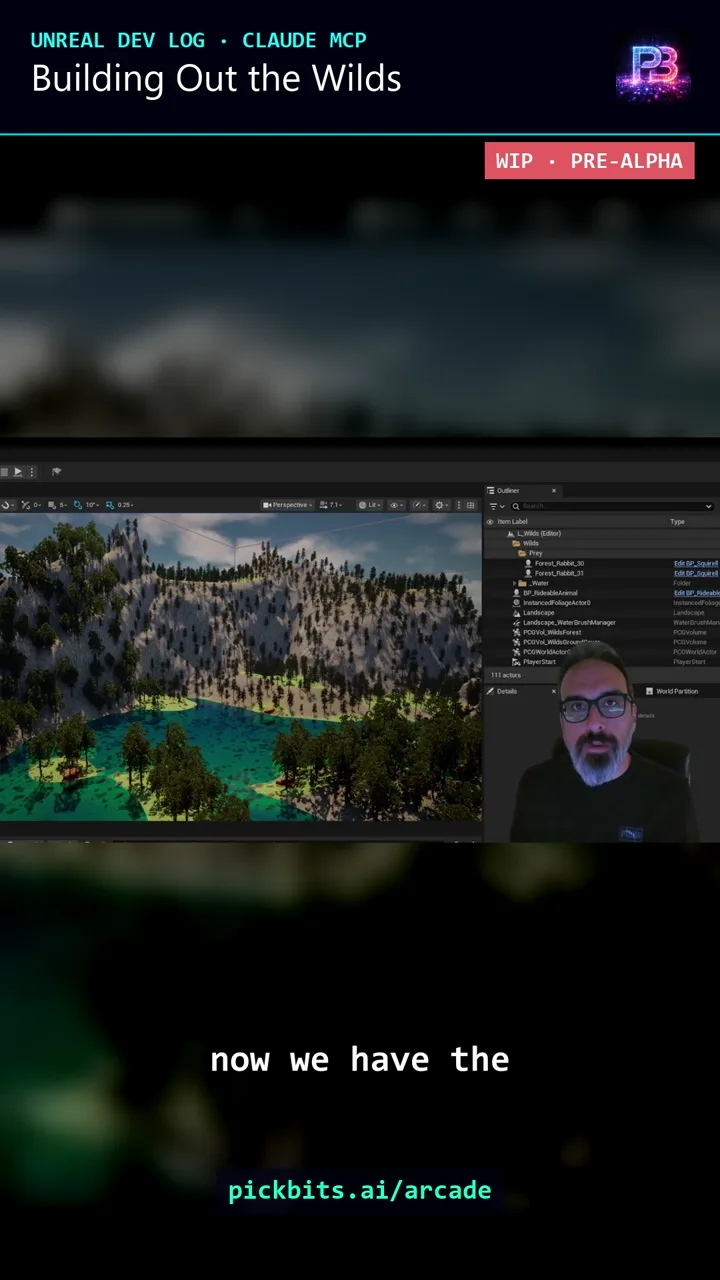Switch to the Outliner tab
This screenshot has height=1280, width=720.
point(508,490)
